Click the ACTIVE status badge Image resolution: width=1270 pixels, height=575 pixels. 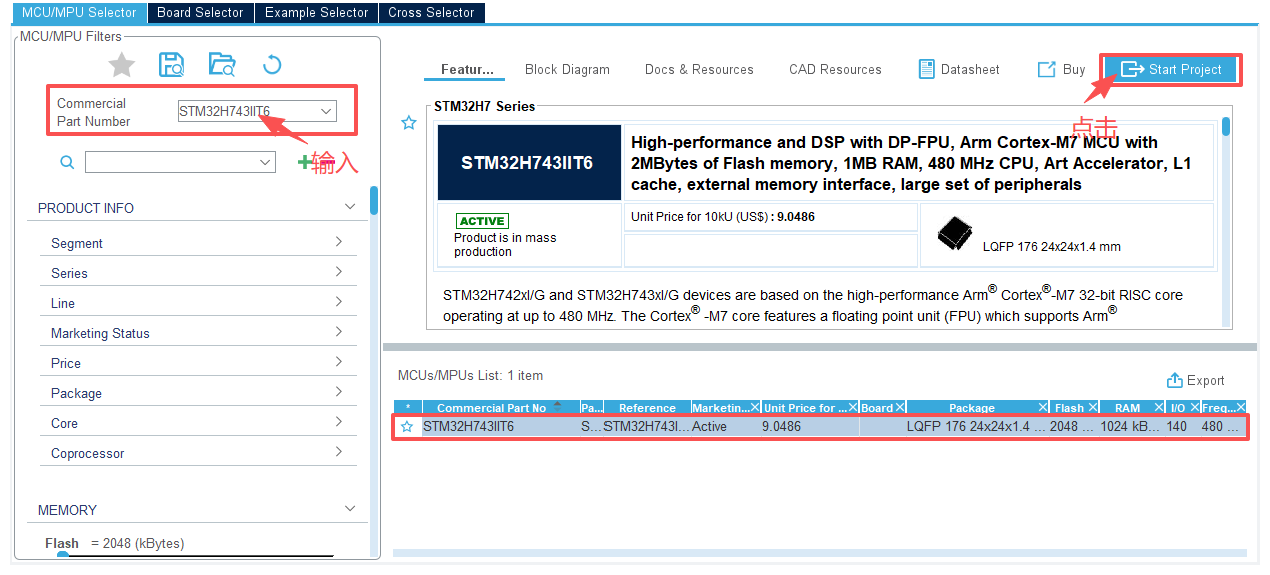coord(482,221)
